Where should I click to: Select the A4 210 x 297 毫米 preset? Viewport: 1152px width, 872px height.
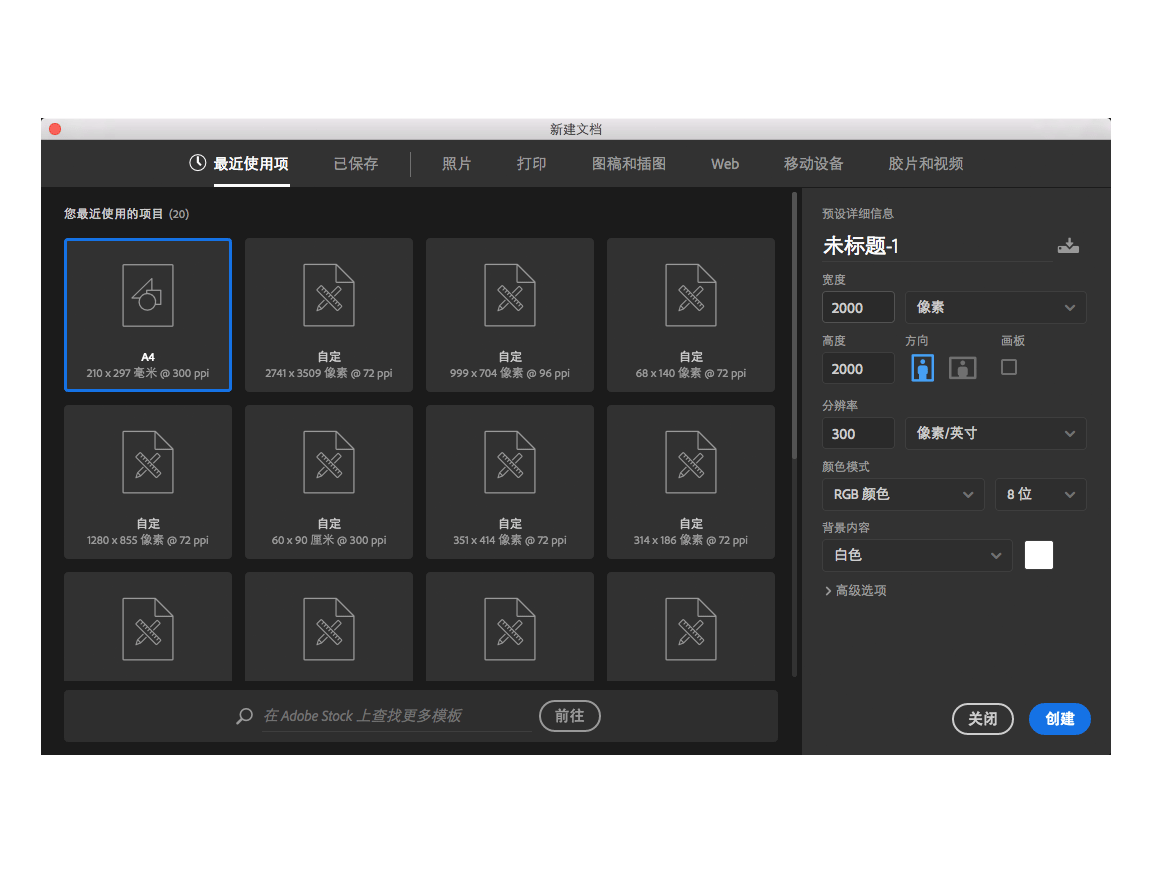[148, 314]
